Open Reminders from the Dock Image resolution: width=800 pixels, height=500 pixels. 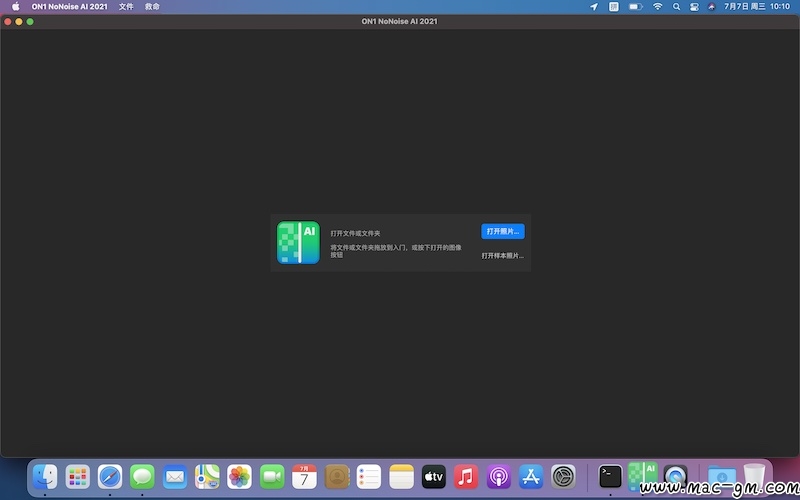pyautogui.click(x=369, y=477)
